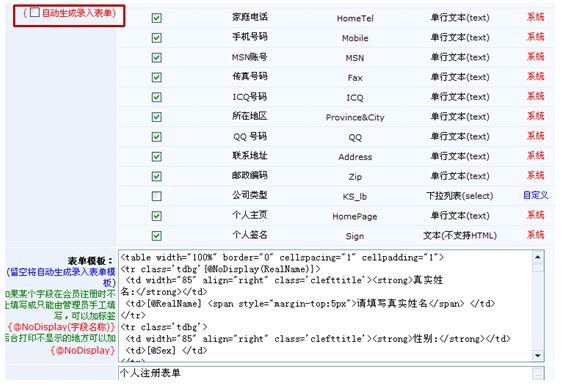Screen dimensions: 563x392
Task: Select the 公司类型 field name
Action: pos(250,195)
